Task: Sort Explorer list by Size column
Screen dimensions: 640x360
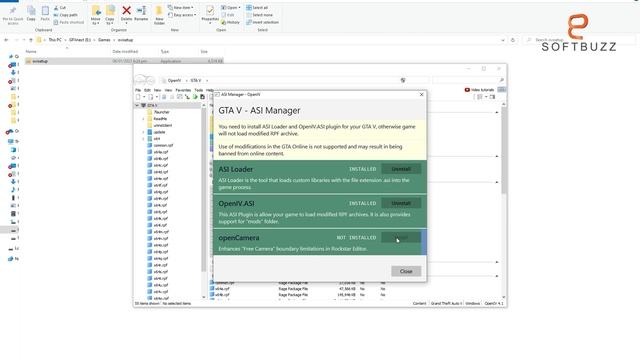Action: coord(204,51)
